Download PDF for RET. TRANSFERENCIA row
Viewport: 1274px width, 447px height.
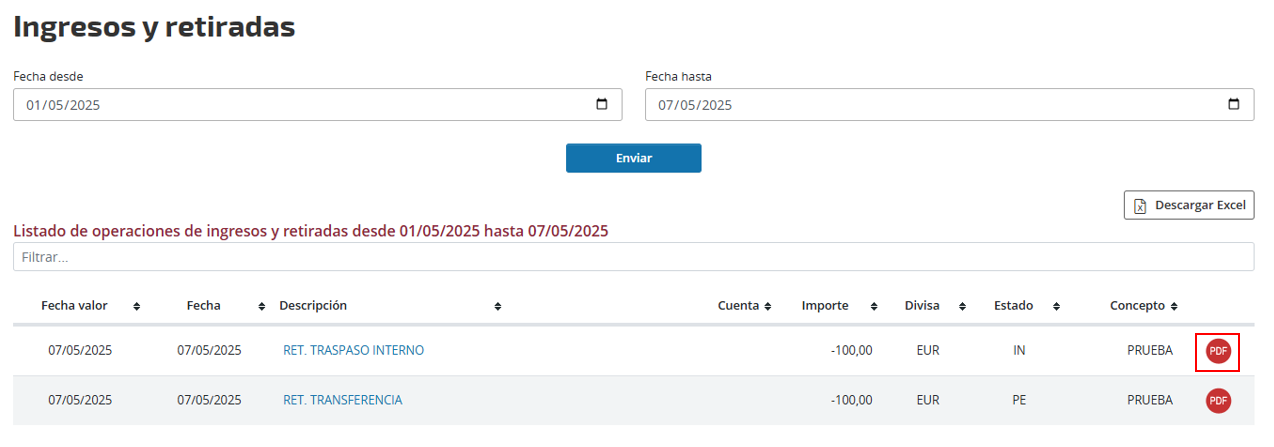[1218, 401]
